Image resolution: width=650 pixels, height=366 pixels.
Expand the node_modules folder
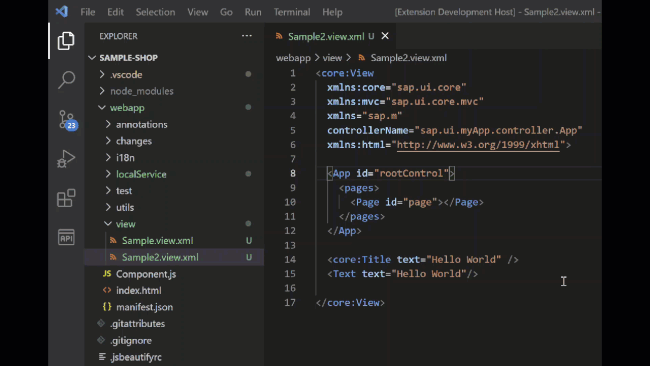[102, 91]
